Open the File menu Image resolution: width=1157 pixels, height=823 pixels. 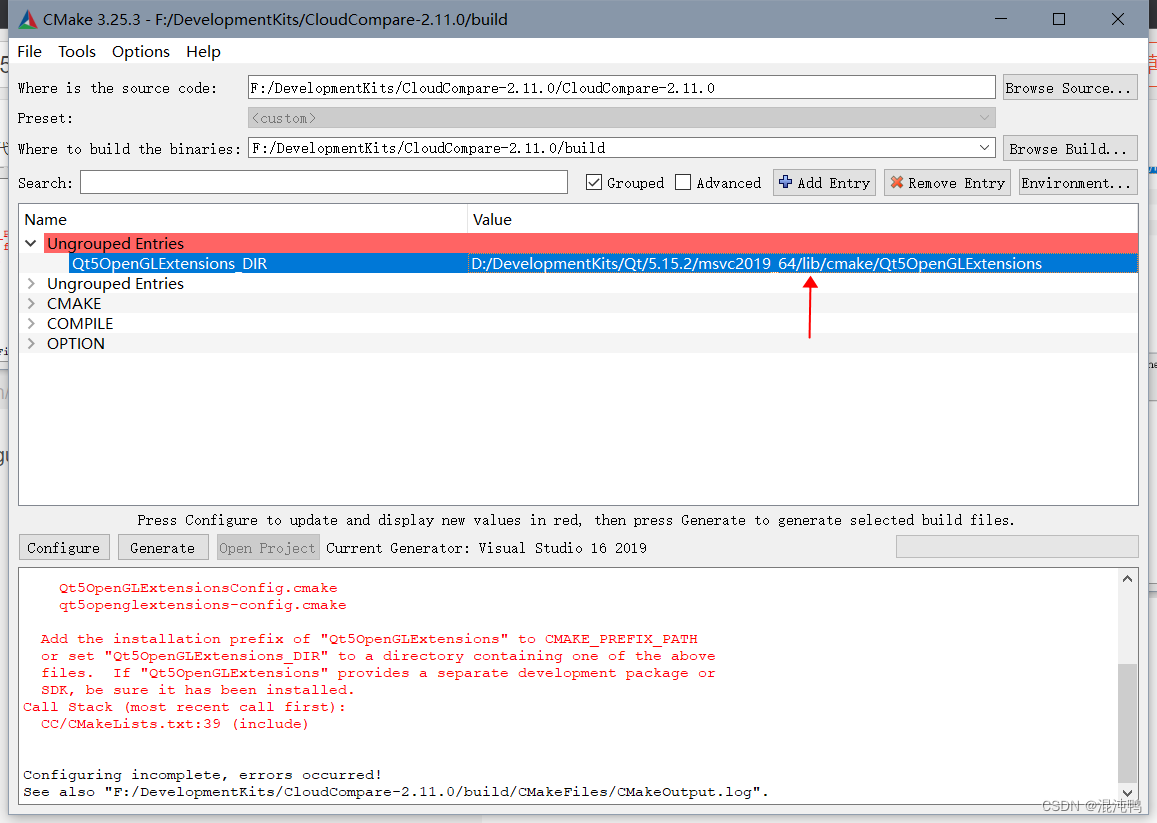tap(30, 52)
